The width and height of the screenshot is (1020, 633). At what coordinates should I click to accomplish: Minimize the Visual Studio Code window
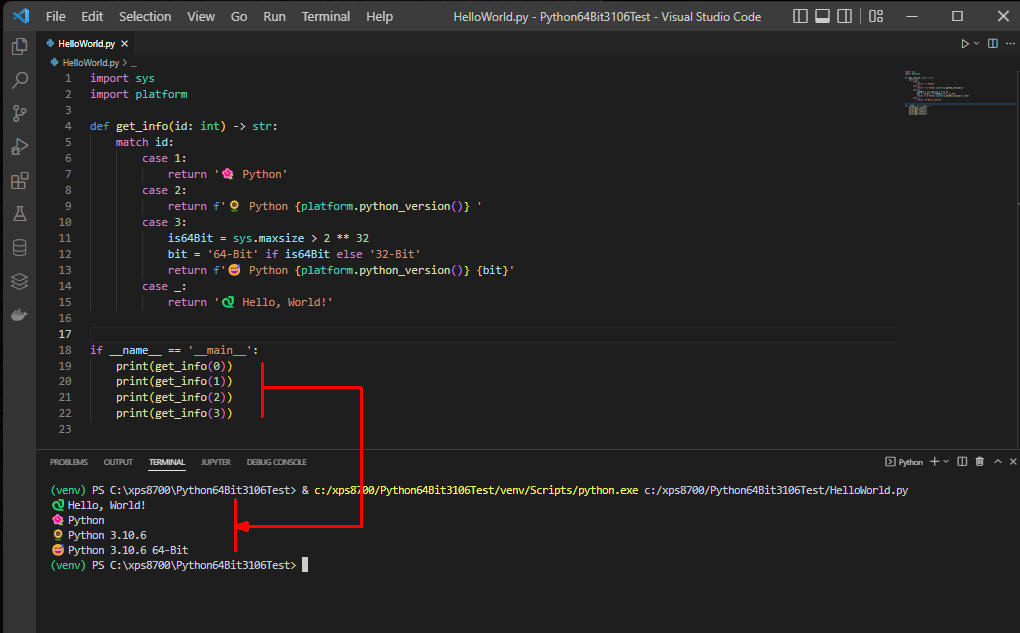pos(912,16)
